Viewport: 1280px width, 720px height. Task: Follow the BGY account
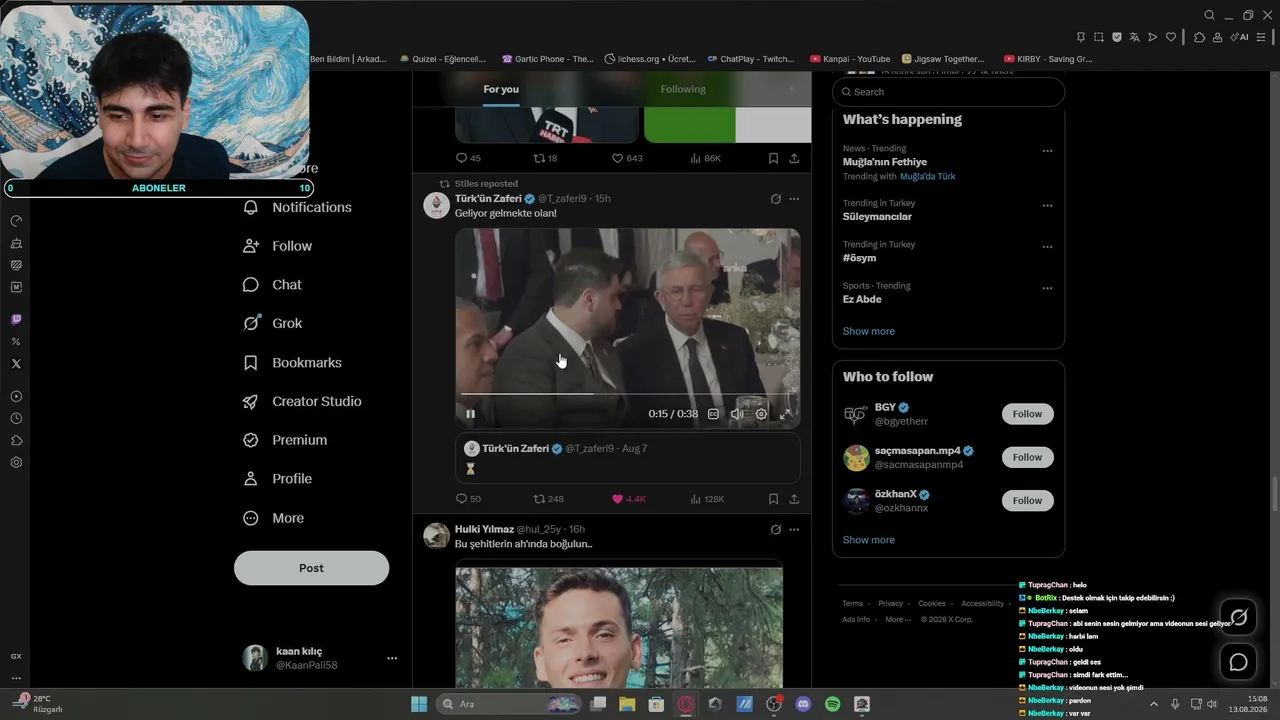1027,414
